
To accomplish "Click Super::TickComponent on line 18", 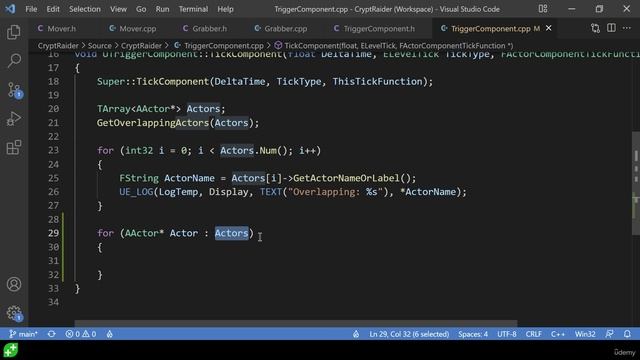I will [x=153, y=82].
